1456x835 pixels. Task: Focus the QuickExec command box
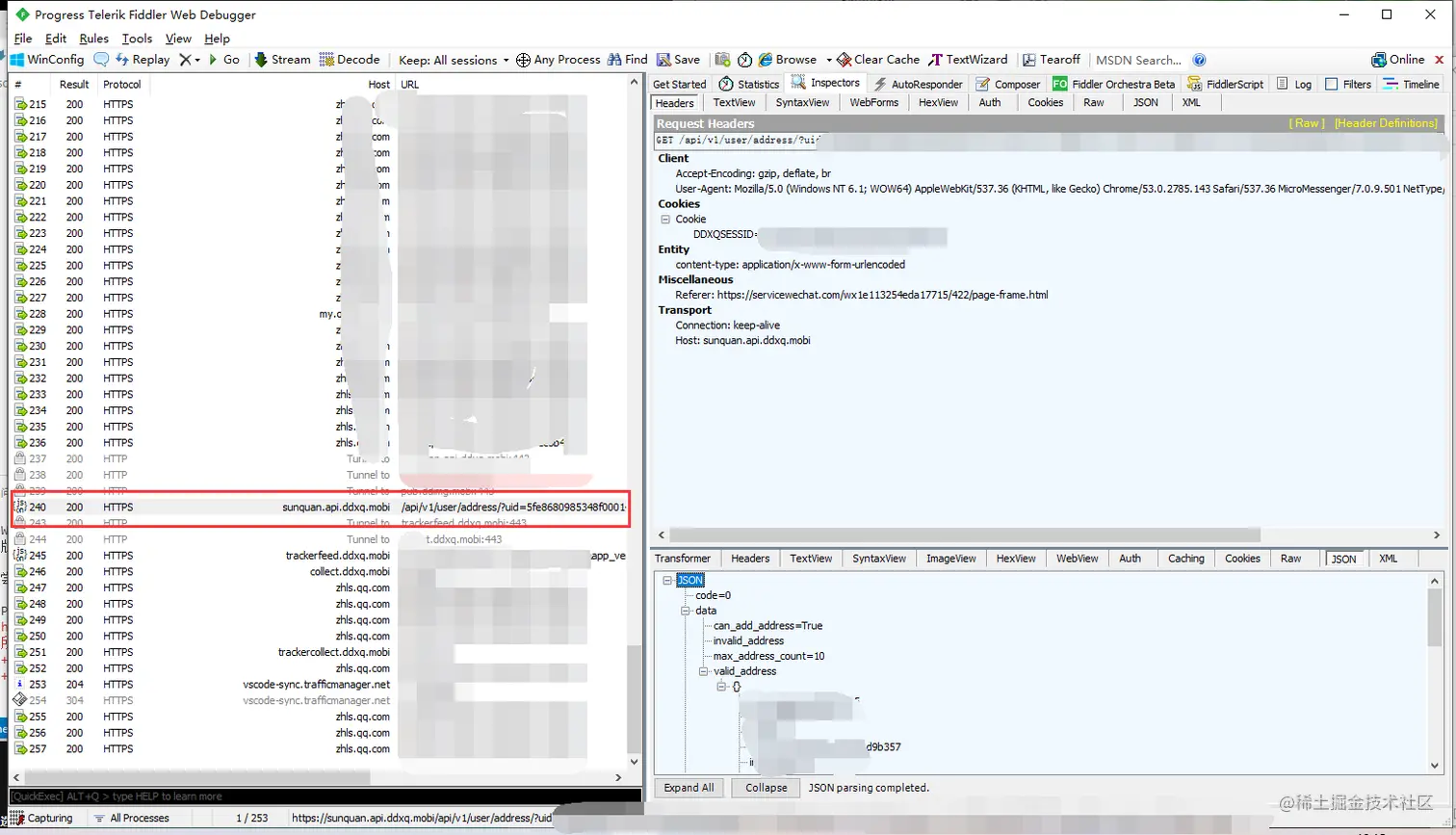325,796
